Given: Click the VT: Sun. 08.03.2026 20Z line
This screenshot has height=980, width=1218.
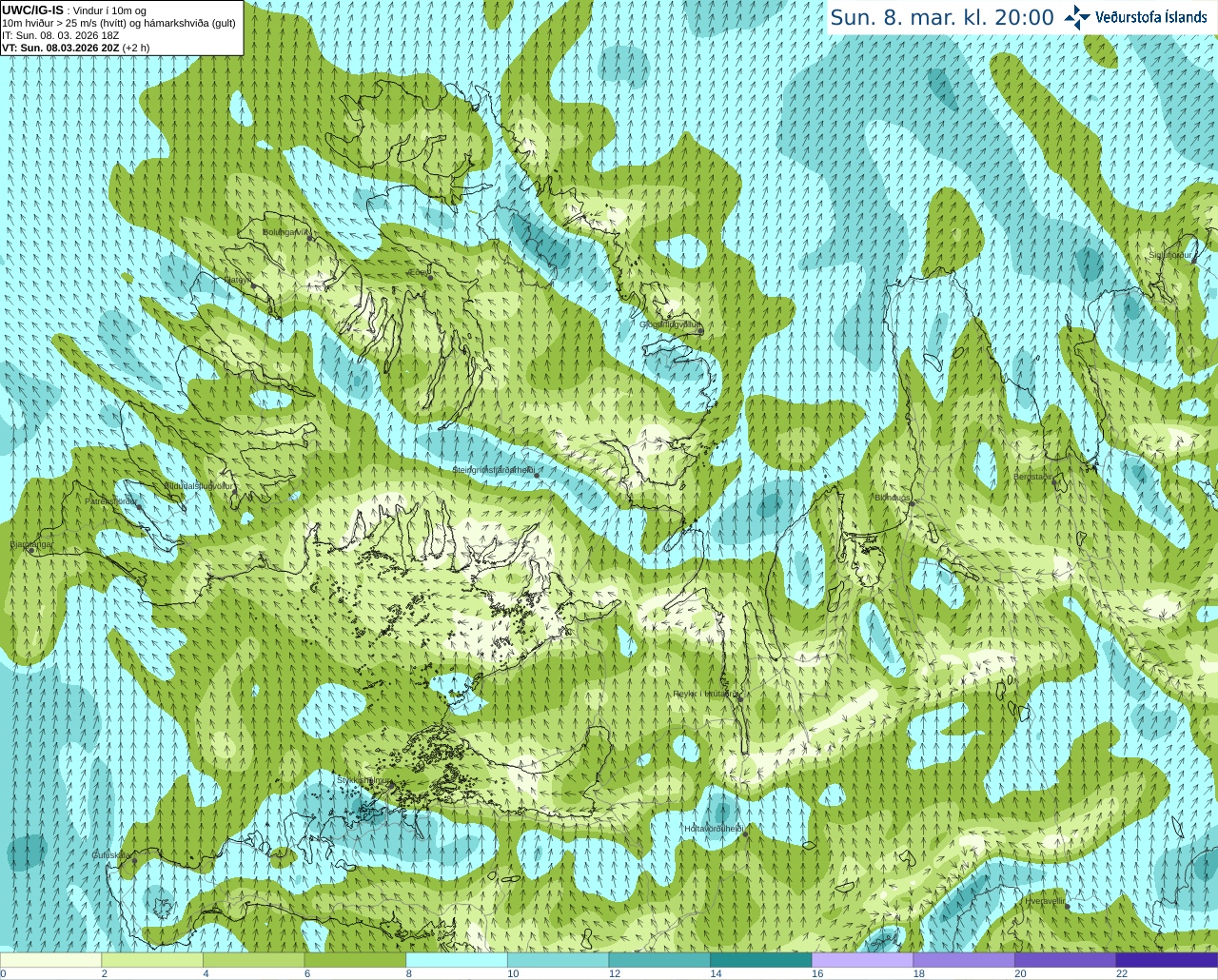Looking at the screenshot, I should pos(75,48).
